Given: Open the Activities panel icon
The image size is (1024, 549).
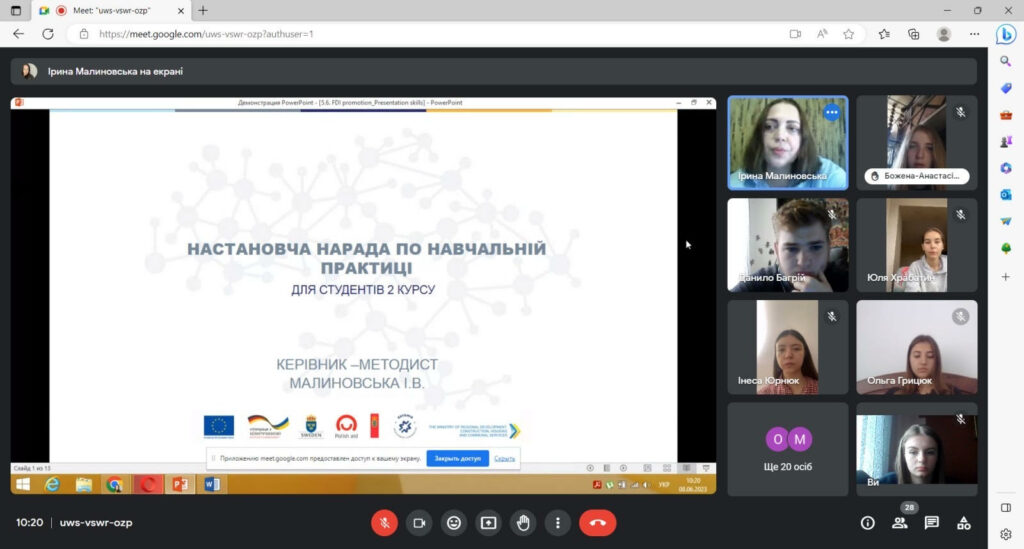Looking at the screenshot, I should click(964, 522).
